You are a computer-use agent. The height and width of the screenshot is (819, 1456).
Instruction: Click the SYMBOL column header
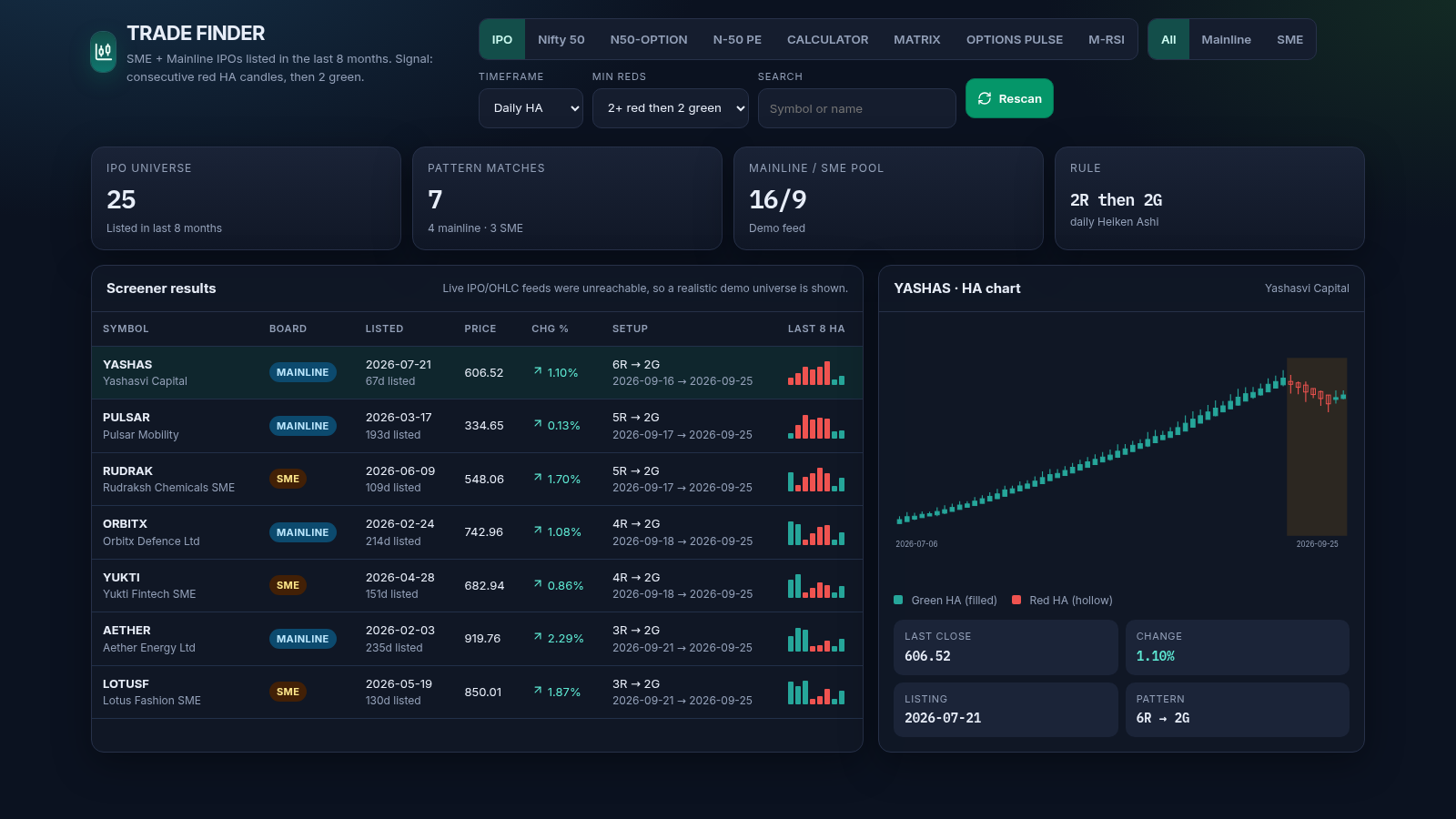(x=126, y=329)
